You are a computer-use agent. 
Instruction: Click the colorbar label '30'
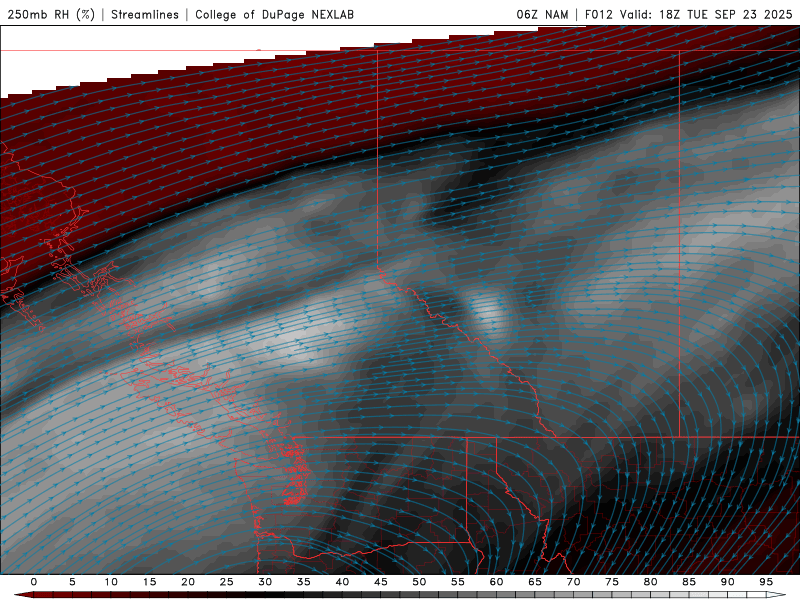click(265, 582)
